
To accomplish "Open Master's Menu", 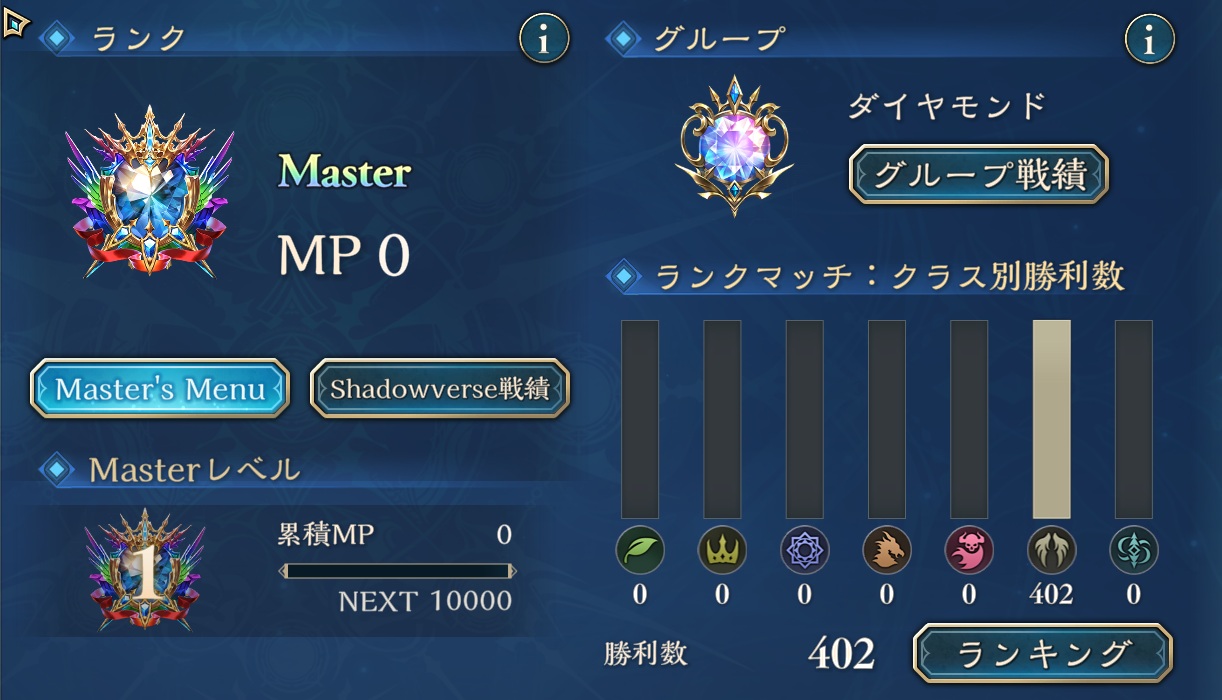I will [x=160, y=388].
